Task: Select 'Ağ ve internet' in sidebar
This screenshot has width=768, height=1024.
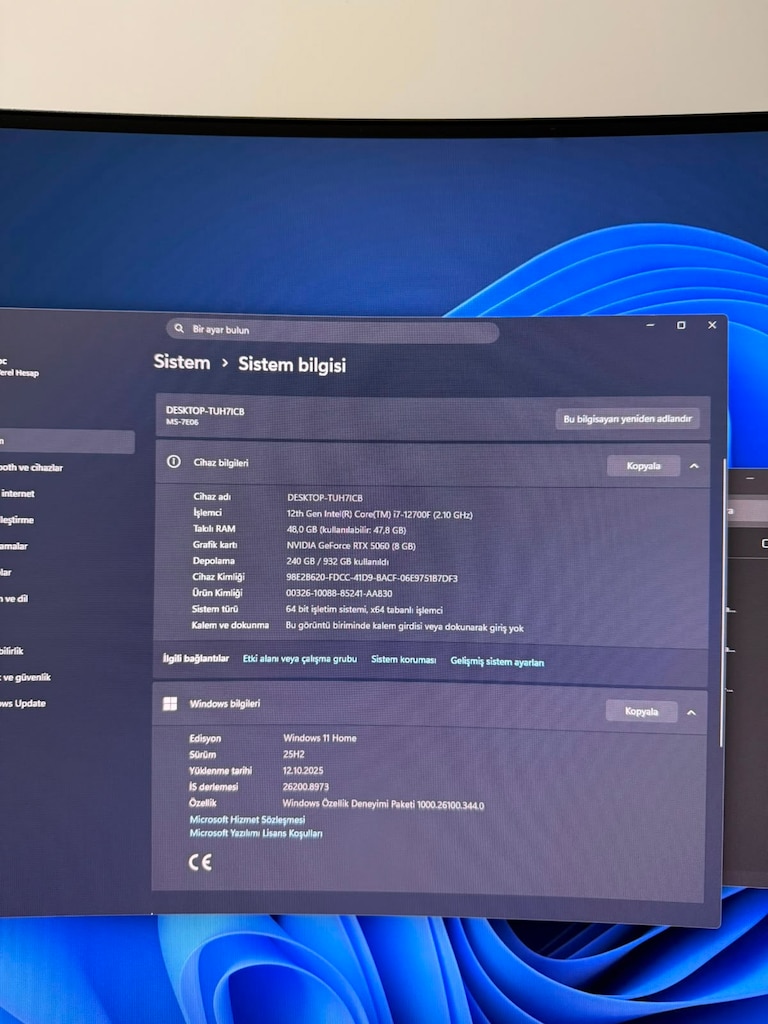Action: [x=18, y=494]
